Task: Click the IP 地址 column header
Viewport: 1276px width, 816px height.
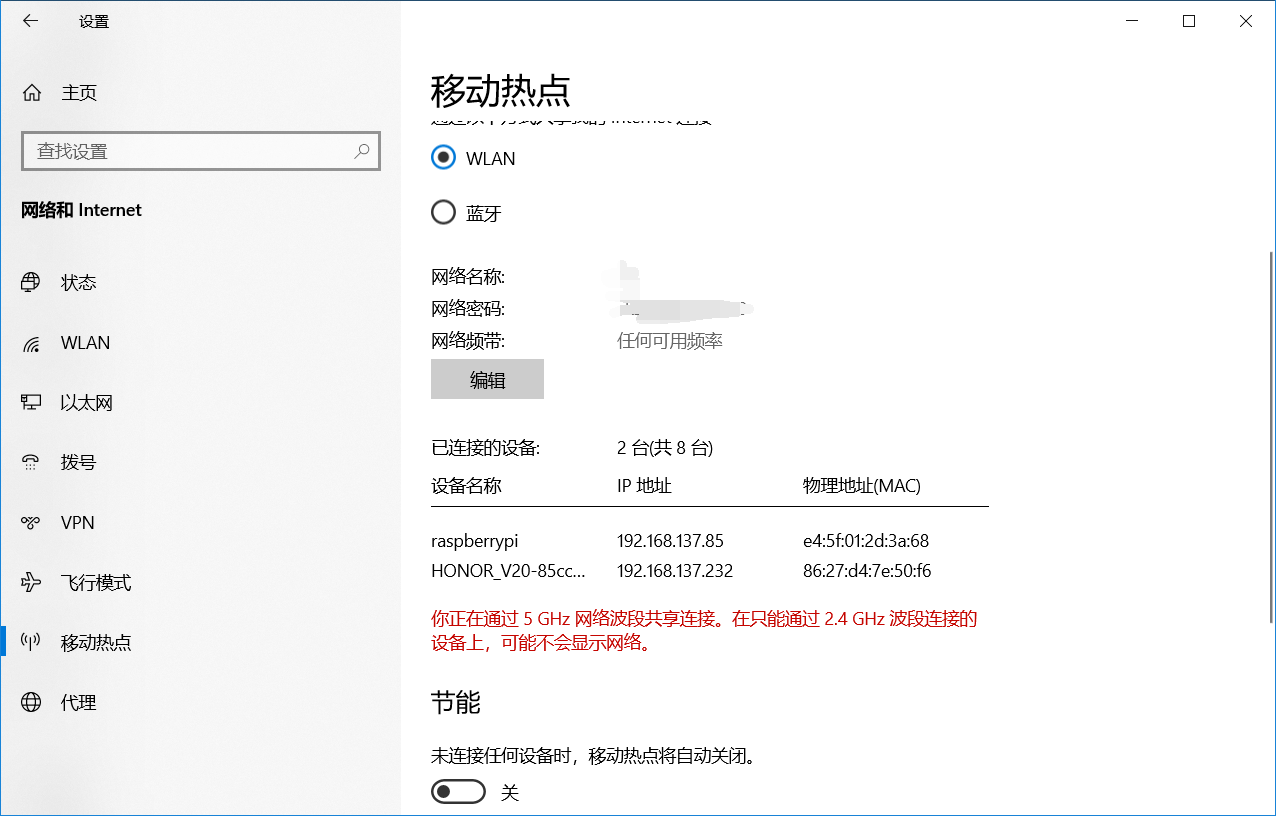Action: coord(644,486)
